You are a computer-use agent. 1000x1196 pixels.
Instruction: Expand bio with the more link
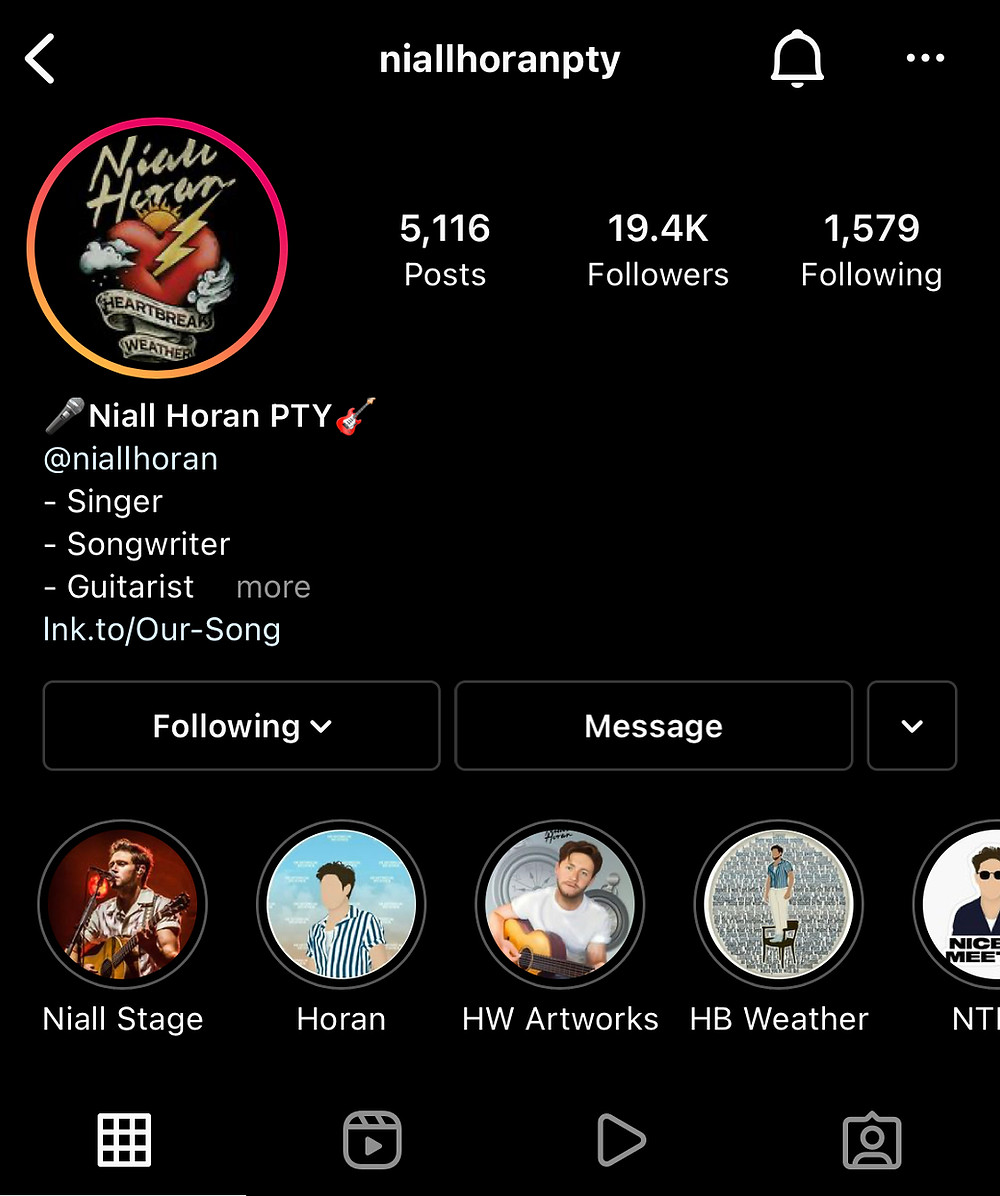(273, 587)
